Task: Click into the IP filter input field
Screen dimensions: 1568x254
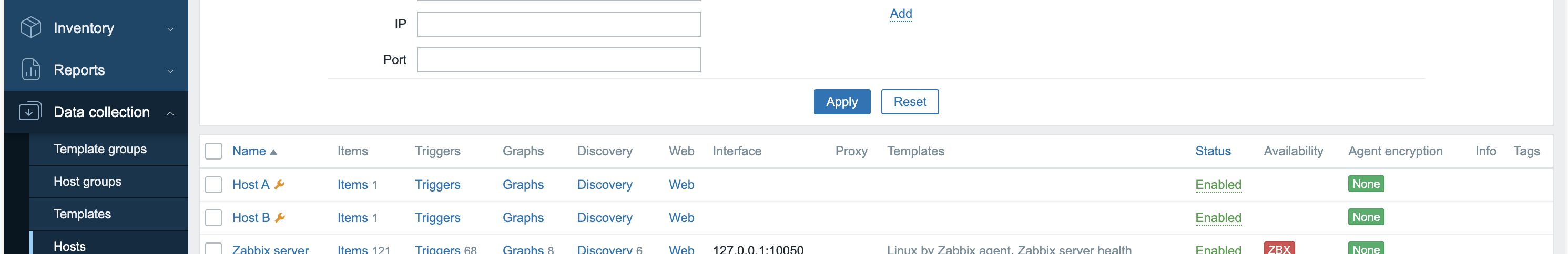Action: tap(558, 24)
